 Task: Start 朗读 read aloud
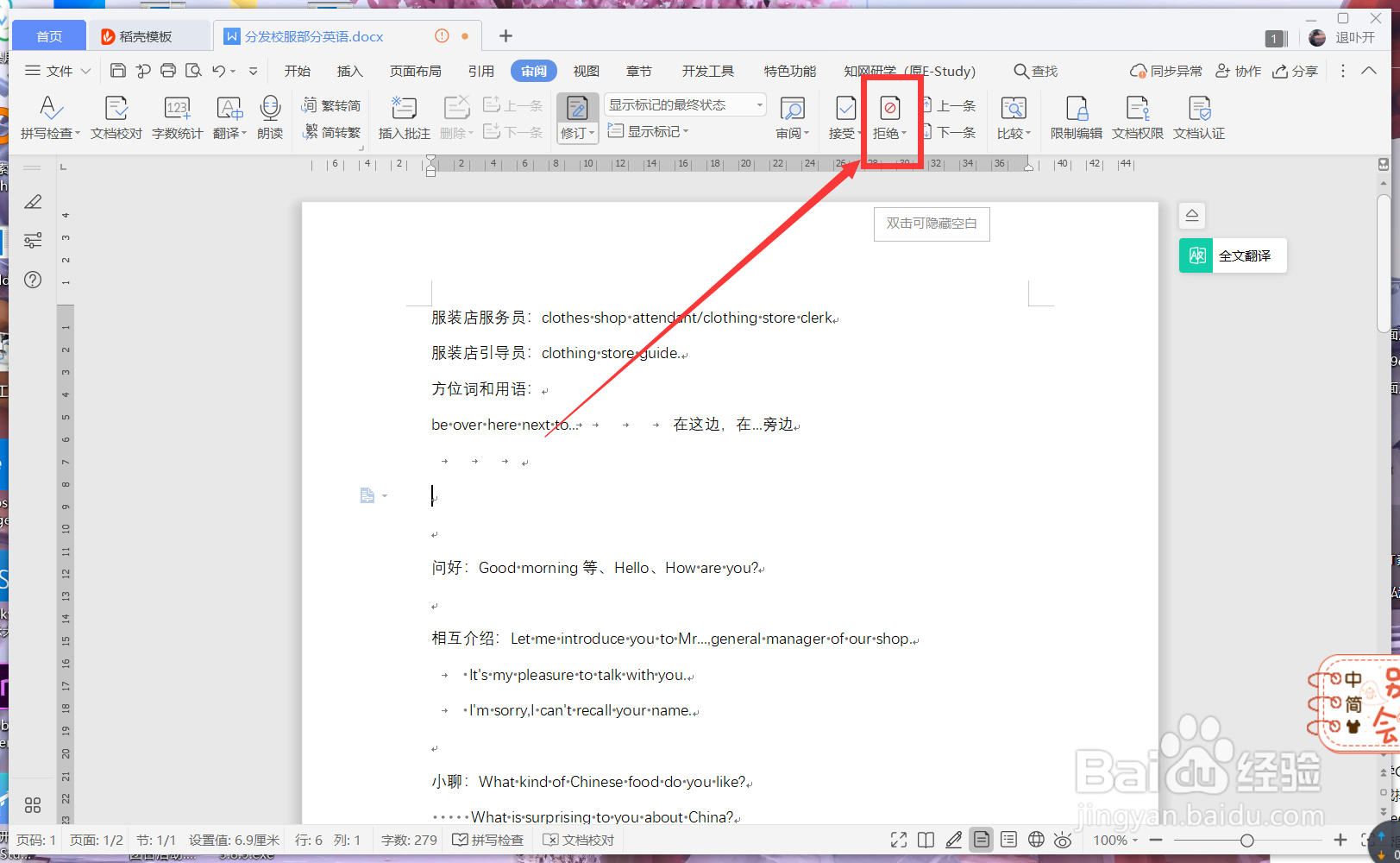click(270, 117)
